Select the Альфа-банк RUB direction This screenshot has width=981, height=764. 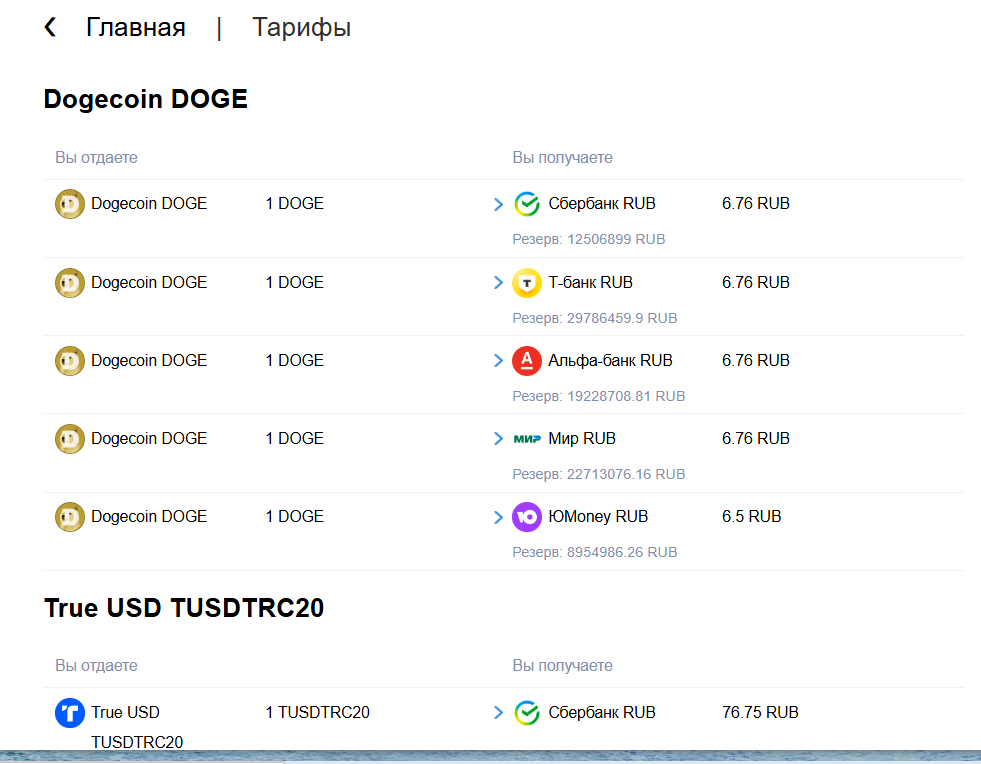coord(610,360)
